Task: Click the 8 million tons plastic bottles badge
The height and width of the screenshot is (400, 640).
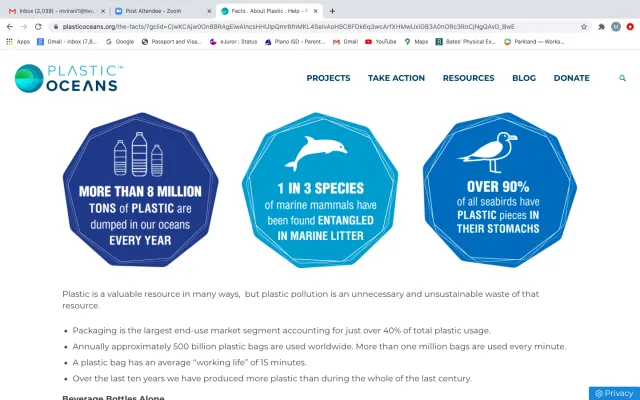Action: point(140,190)
